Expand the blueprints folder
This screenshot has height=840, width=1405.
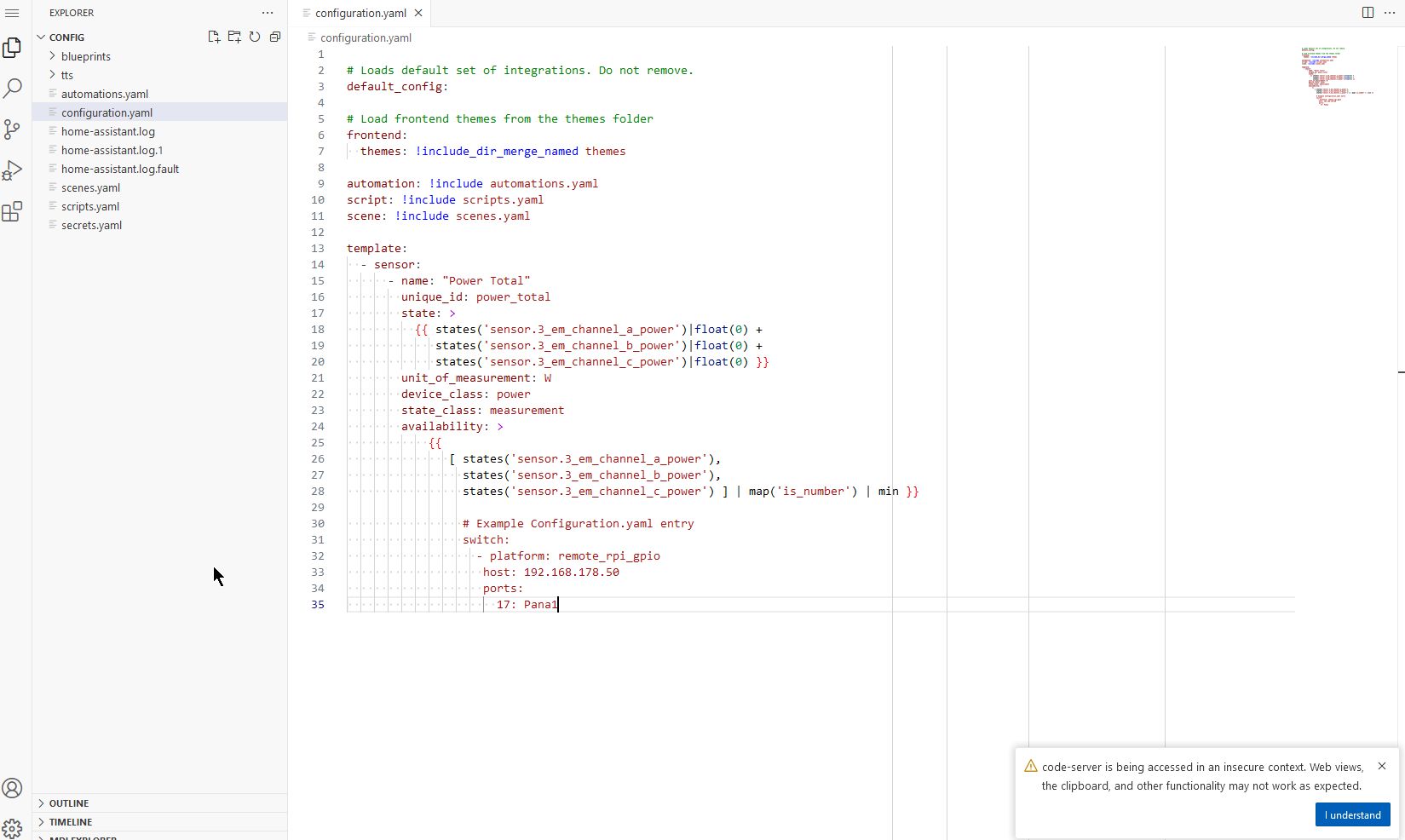[x=85, y=56]
